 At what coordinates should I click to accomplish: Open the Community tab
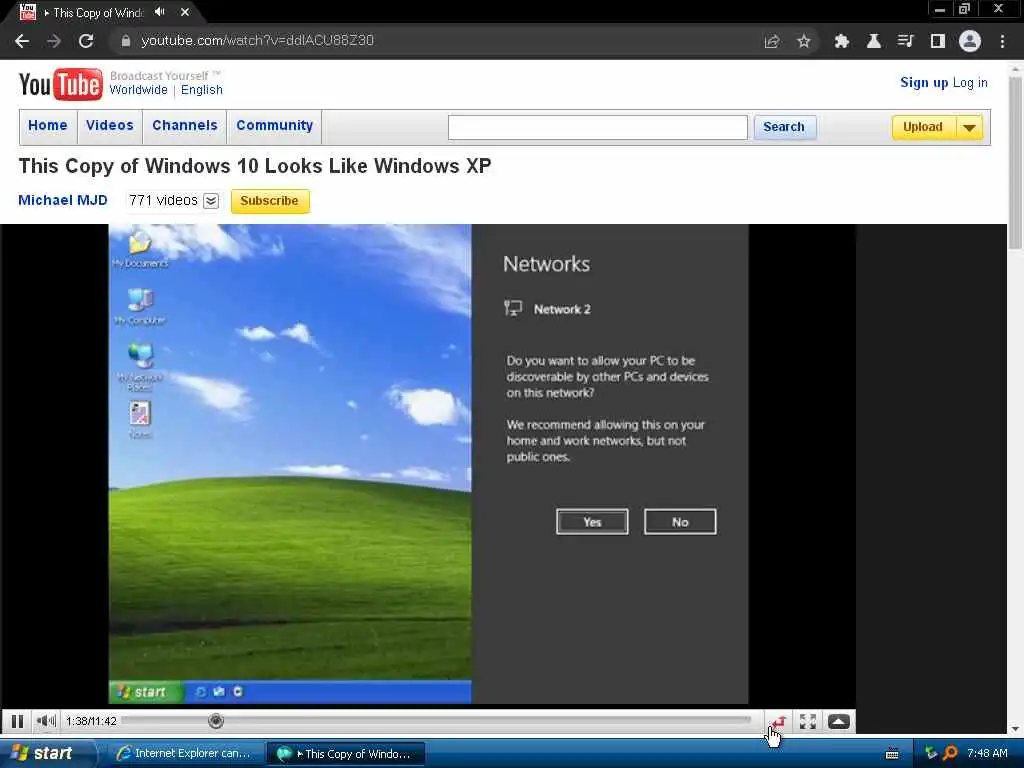coord(274,125)
